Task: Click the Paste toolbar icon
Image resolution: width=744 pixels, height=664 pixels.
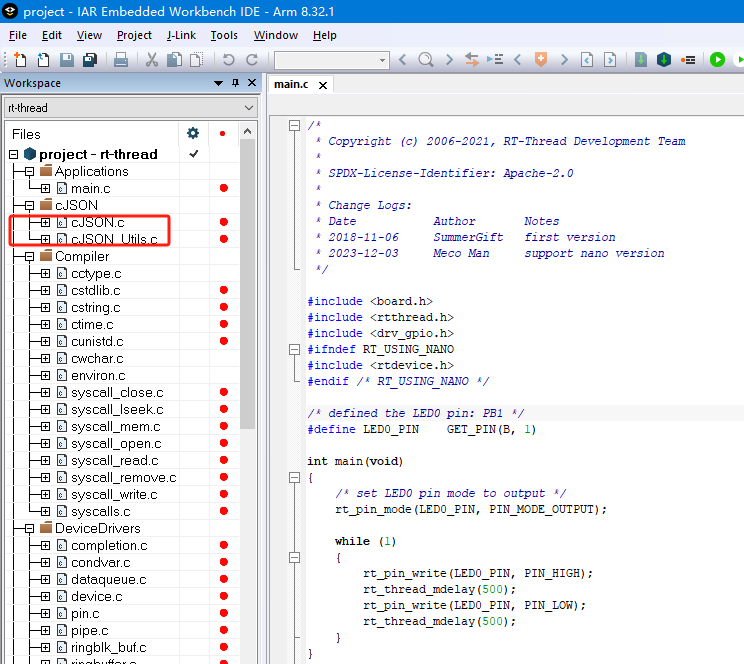Action: pyautogui.click(x=196, y=60)
